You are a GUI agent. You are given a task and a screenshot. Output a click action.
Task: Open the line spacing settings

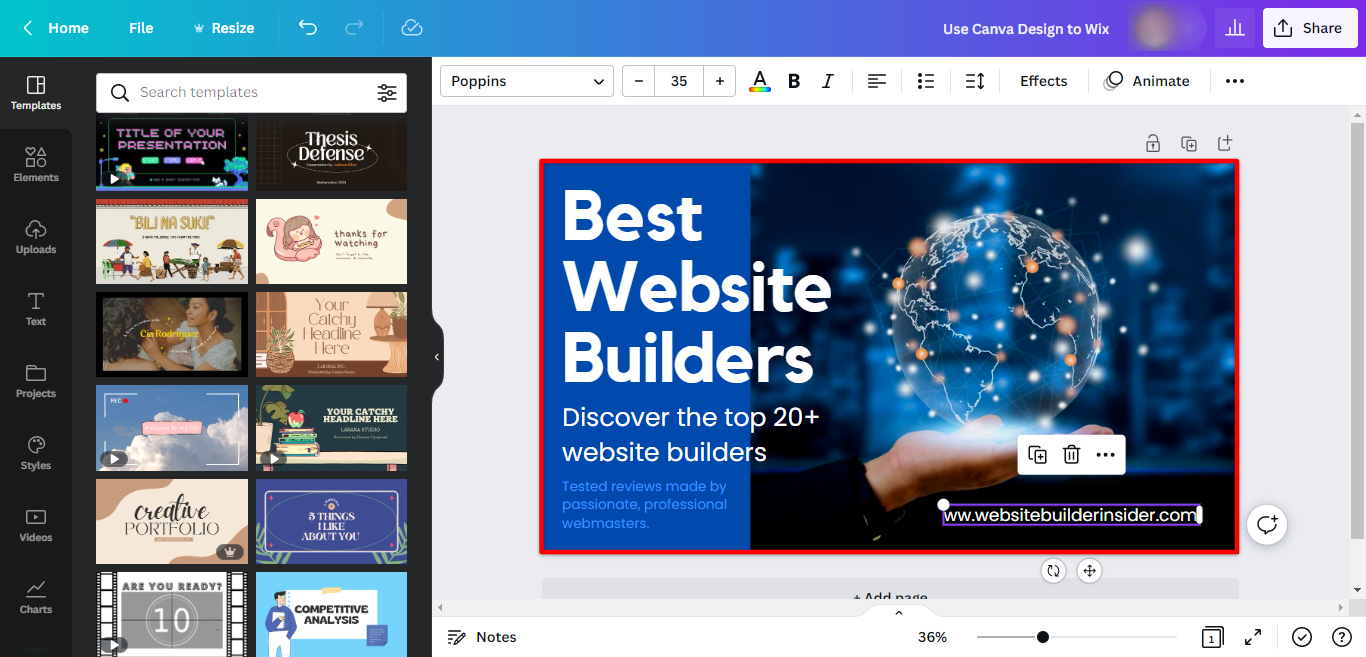(975, 81)
